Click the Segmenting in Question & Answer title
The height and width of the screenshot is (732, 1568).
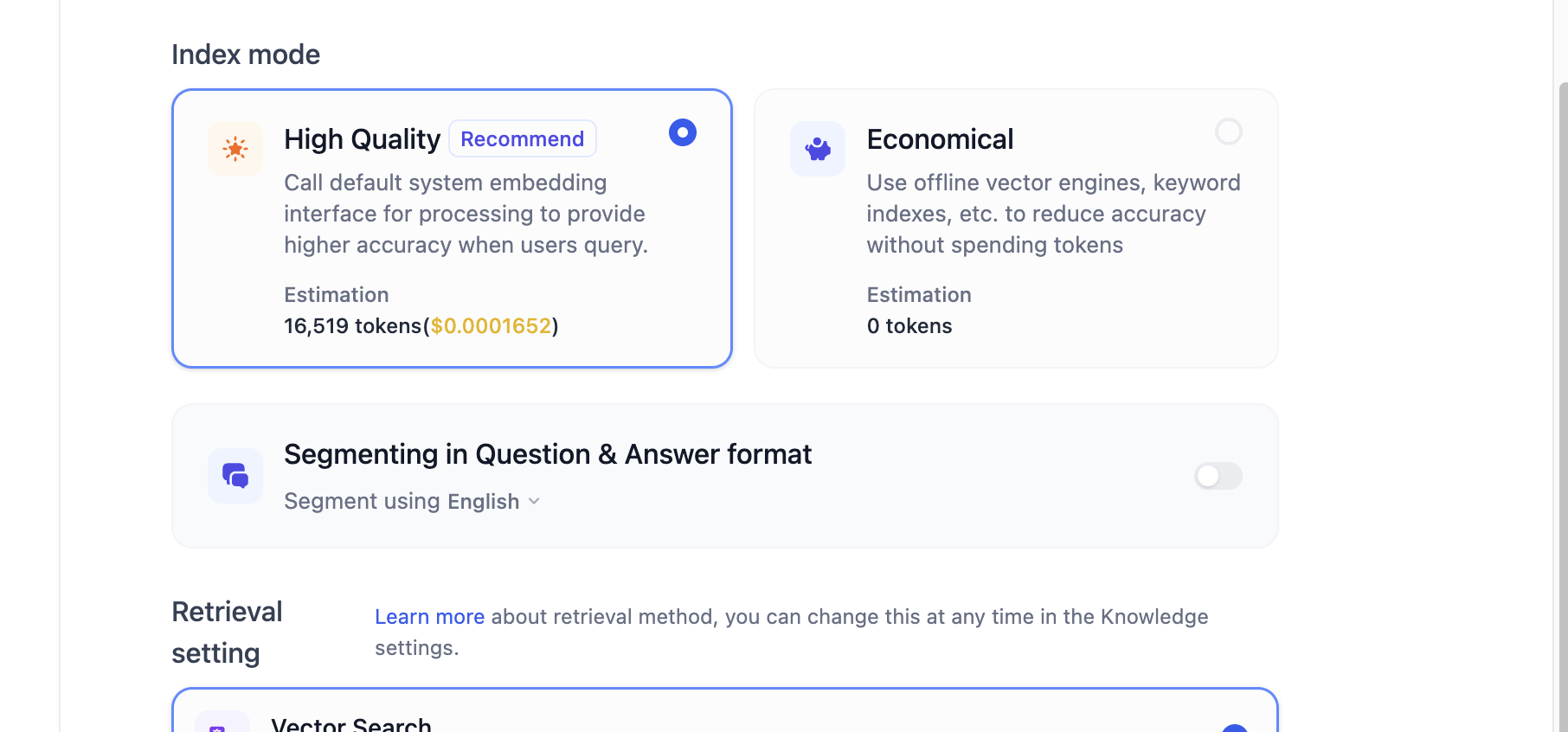(x=548, y=454)
